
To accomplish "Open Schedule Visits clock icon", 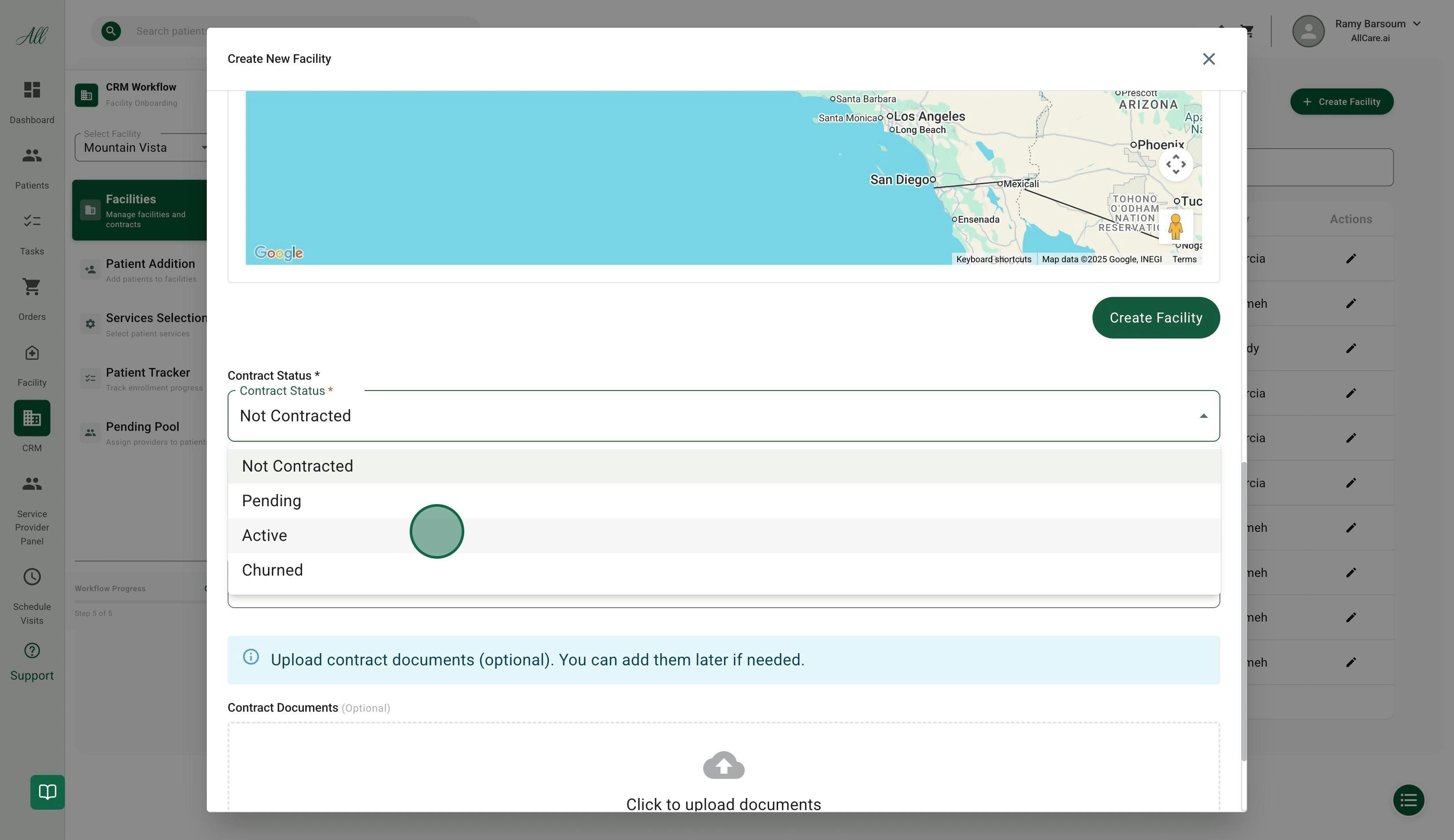I will [x=32, y=577].
